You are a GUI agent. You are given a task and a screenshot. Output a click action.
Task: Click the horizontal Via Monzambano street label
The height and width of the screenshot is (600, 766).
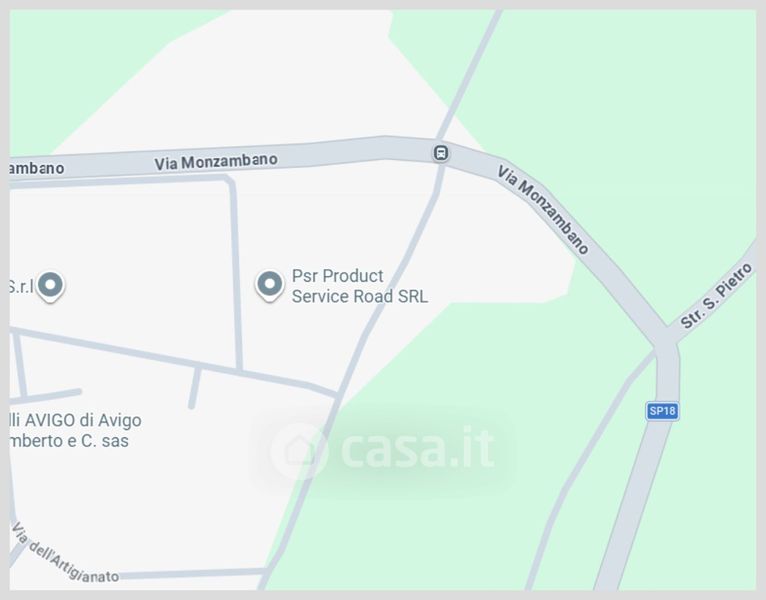[216, 162]
